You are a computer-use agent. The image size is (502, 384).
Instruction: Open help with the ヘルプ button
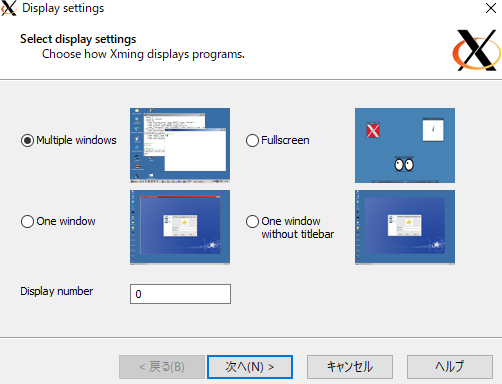[x=450, y=367]
